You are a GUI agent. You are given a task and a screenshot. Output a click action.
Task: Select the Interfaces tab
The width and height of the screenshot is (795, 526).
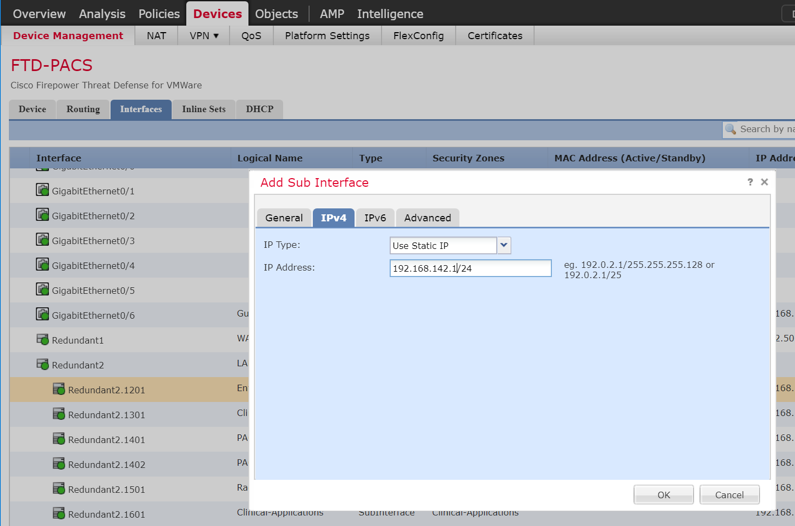[141, 109]
